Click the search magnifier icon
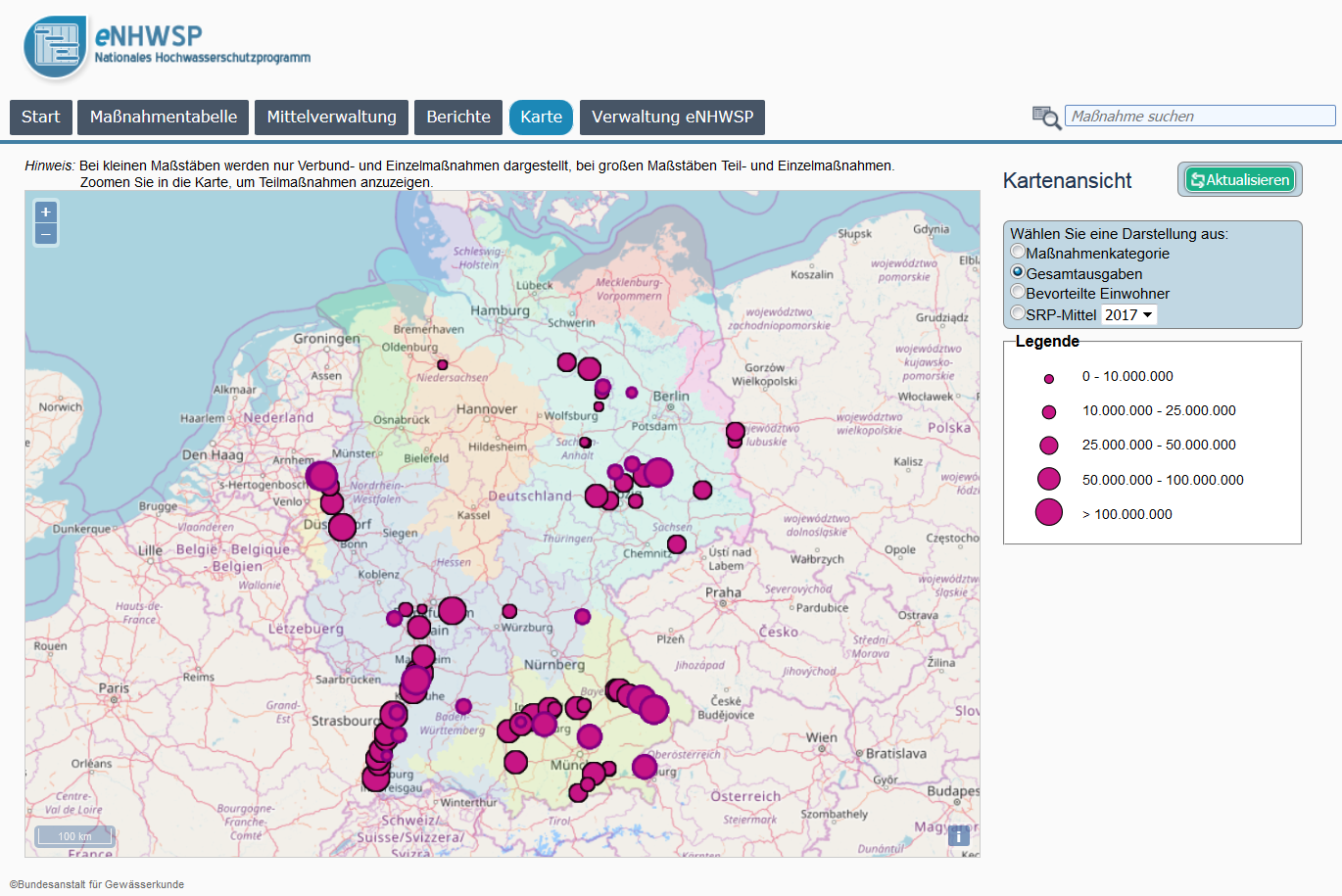Screen dimensions: 1342x896 tap(1046, 118)
